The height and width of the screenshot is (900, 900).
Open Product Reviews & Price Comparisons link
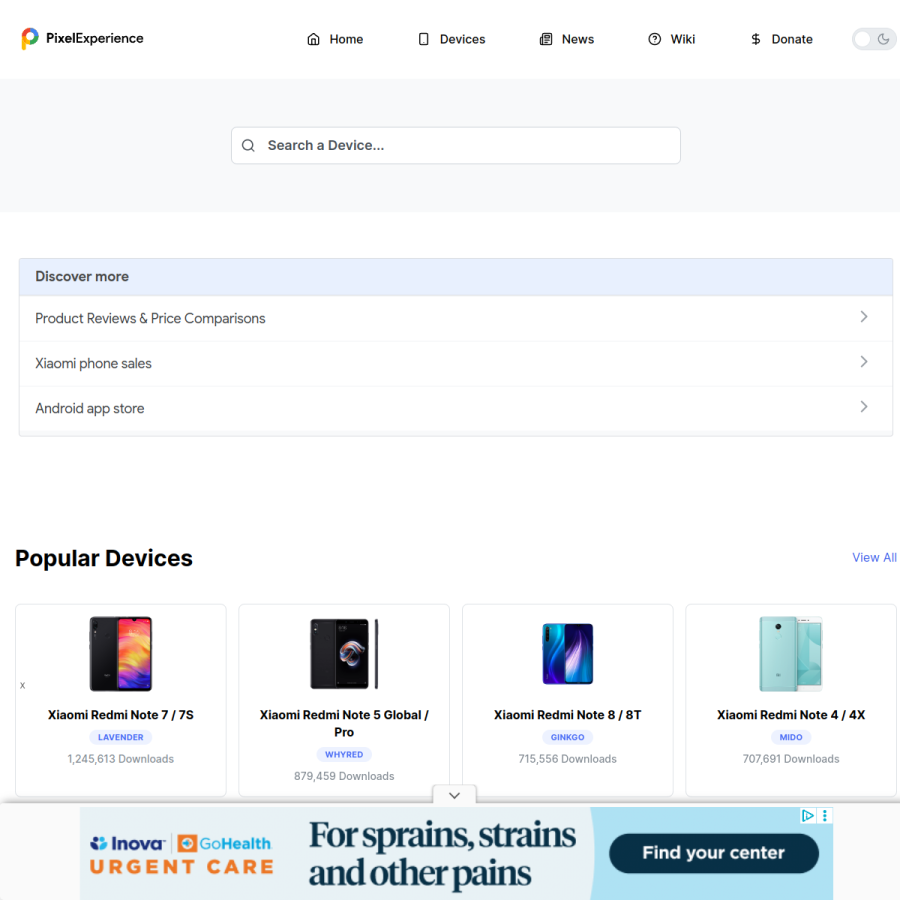[150, 319]
